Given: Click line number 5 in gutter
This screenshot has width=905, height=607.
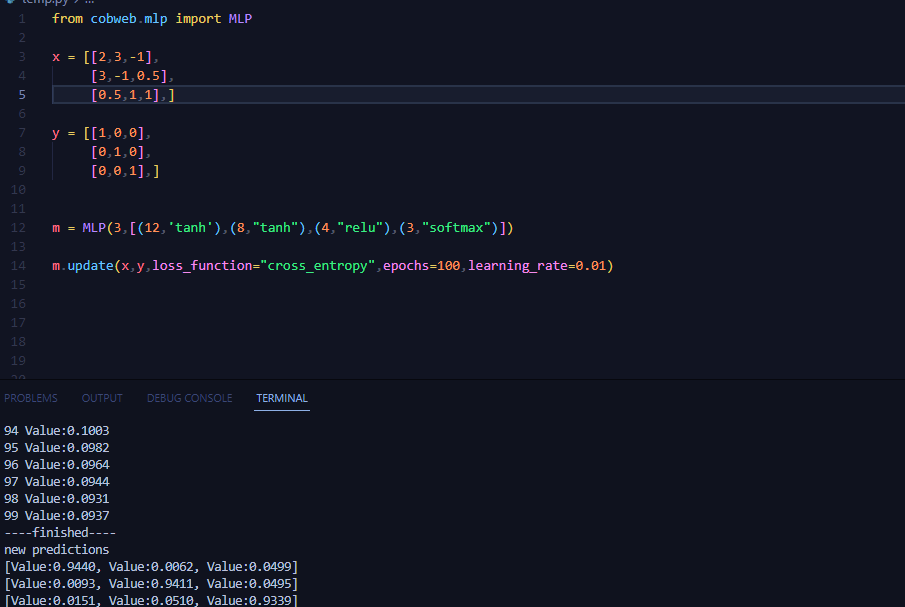Looking at the screenshot, I should [22, 95].
